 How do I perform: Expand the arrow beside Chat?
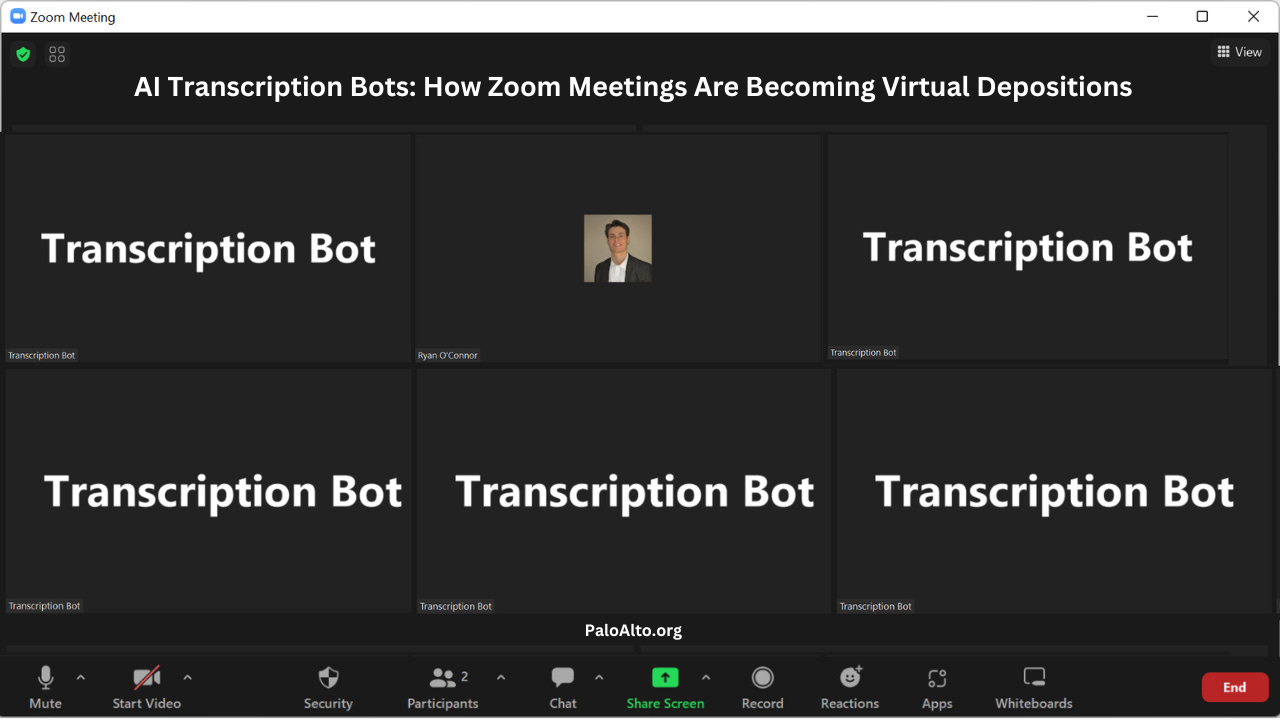point(599,677)
